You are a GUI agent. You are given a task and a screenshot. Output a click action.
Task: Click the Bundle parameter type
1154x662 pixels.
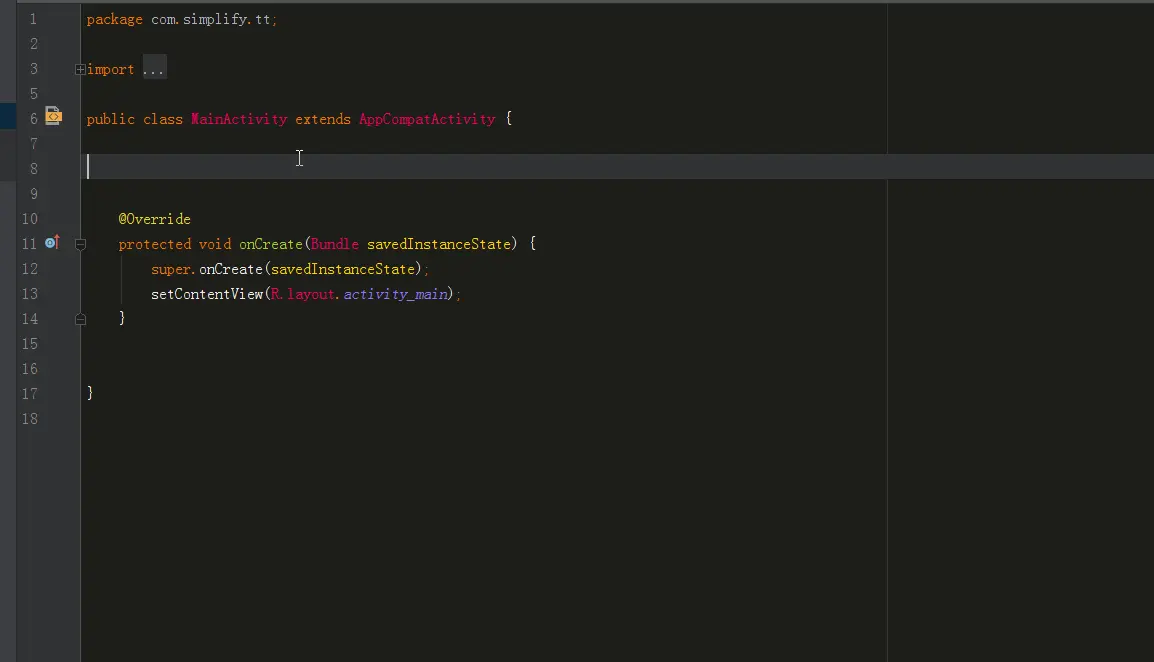[x=335, y=244]
